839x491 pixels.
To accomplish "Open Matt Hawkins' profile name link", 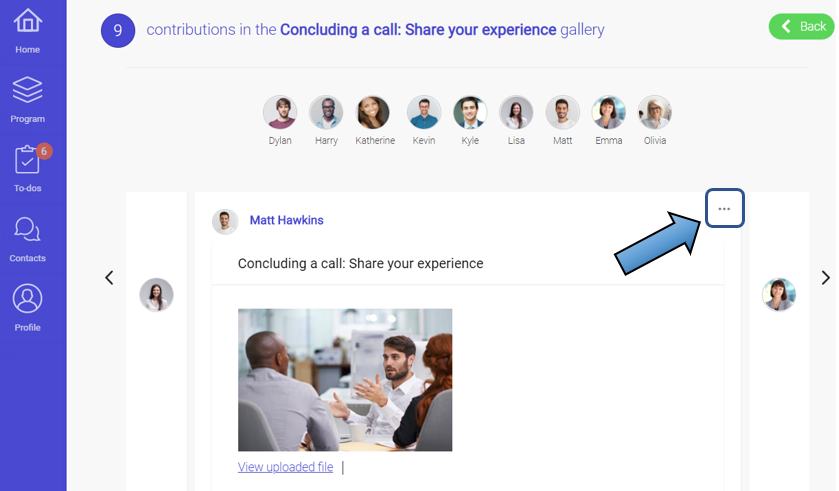I will point(286,220).
